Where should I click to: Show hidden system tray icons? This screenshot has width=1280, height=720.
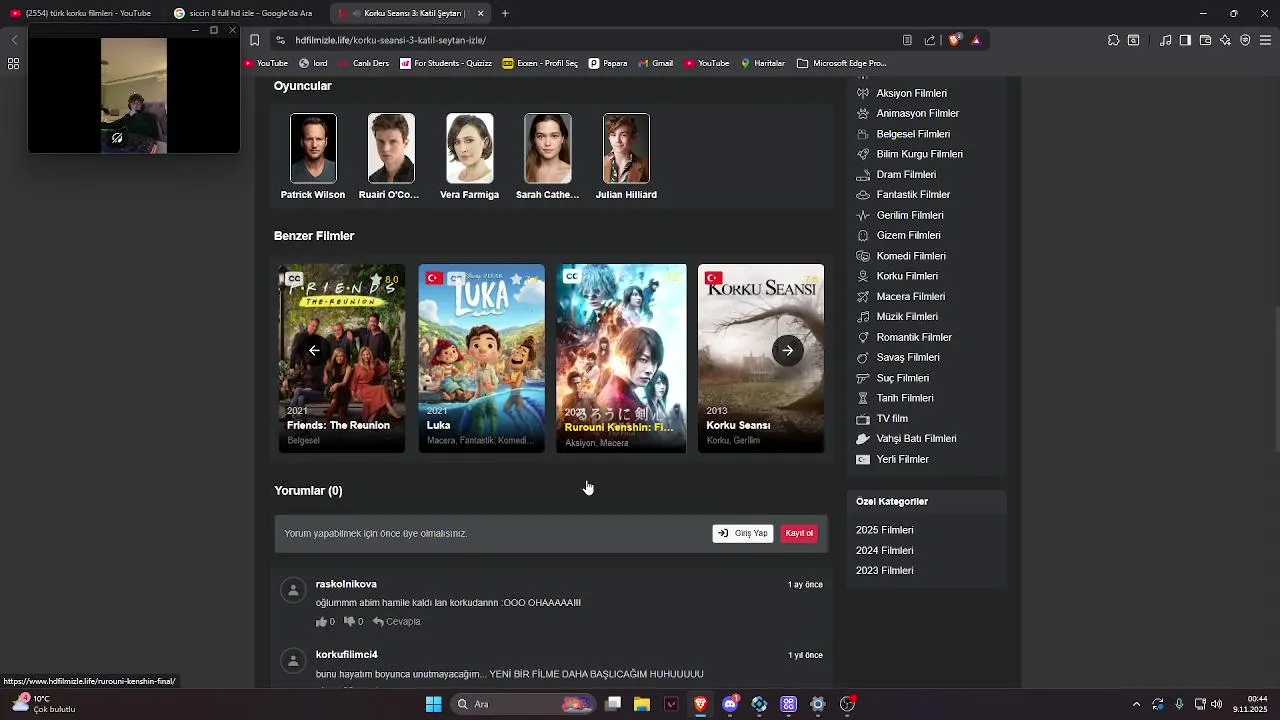click(1136, 704)
